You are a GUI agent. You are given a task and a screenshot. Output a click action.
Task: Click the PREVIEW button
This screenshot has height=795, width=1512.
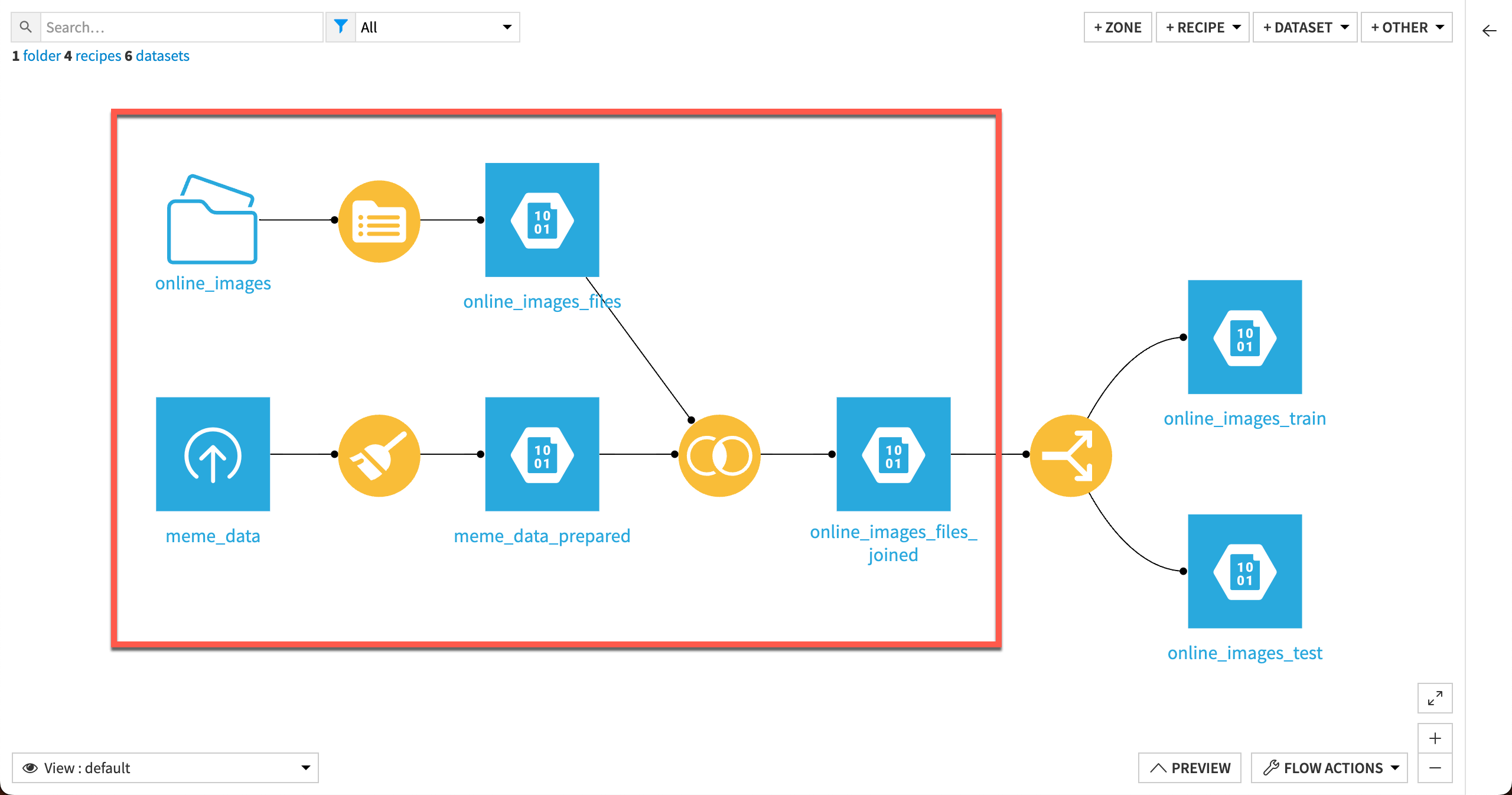tap(1189, 768)
